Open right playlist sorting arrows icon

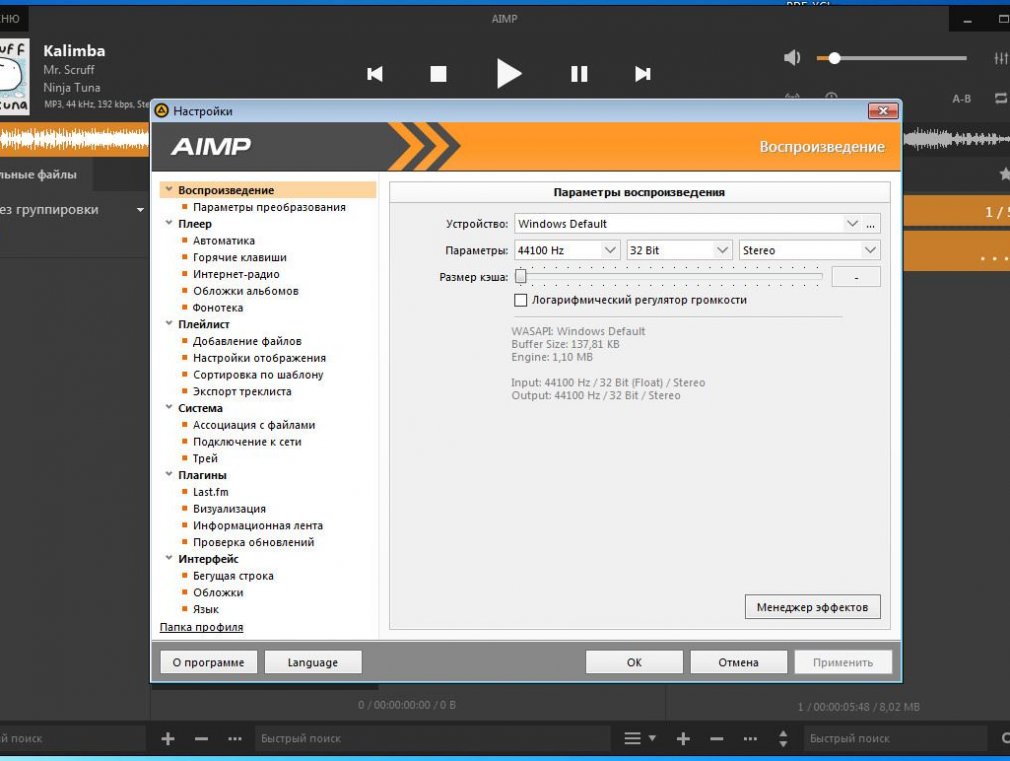coord(783,738)
